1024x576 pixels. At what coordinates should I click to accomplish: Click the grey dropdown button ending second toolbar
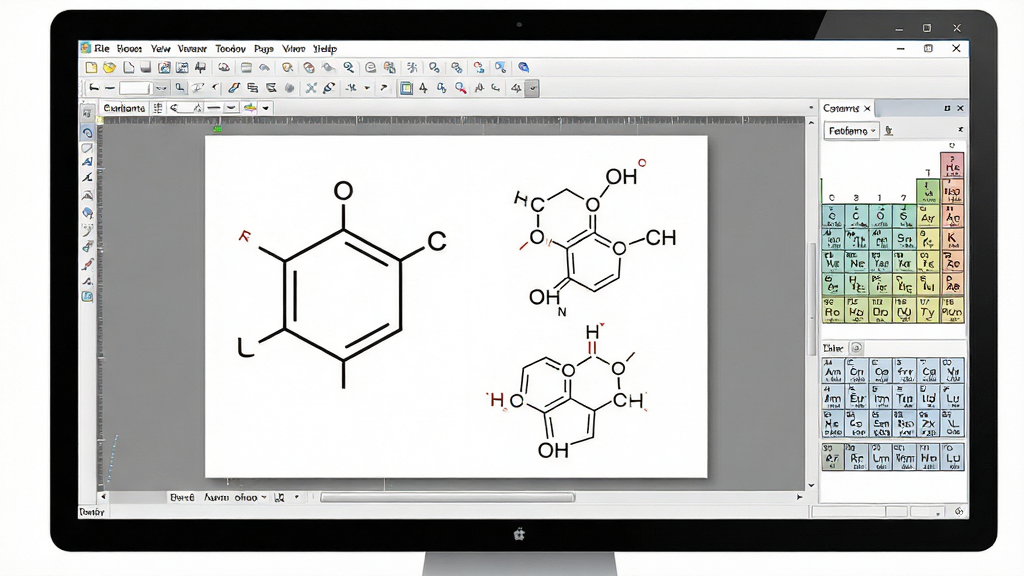(x=532, y=88)
